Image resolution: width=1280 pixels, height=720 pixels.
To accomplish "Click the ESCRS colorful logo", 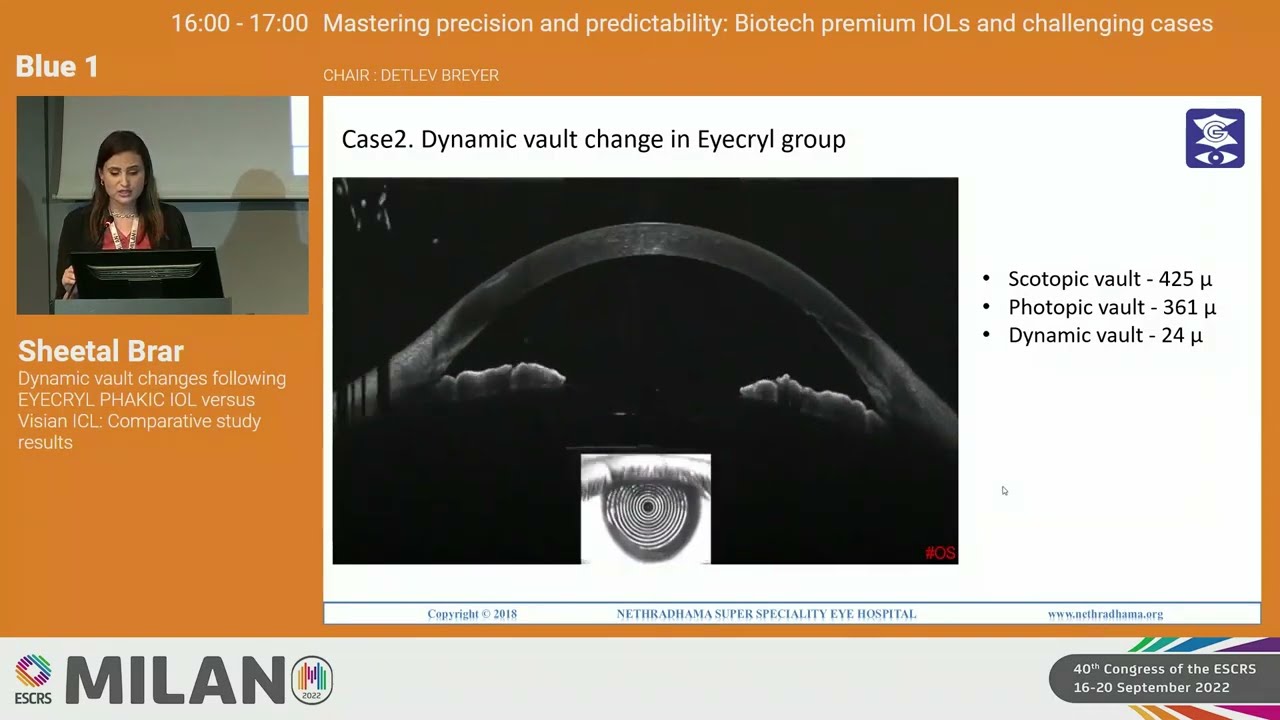I will point(33,680).
